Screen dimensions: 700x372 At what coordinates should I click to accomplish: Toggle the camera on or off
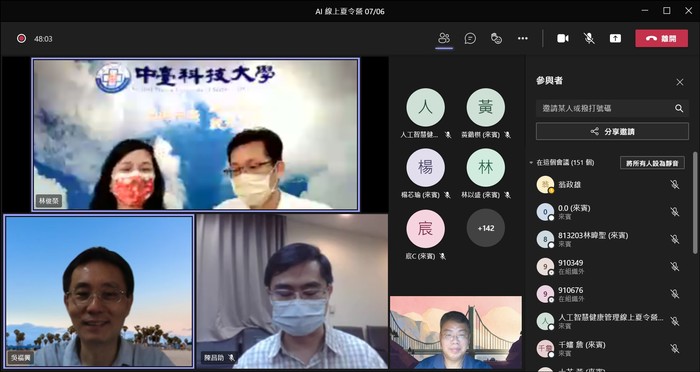pos(562,38)
